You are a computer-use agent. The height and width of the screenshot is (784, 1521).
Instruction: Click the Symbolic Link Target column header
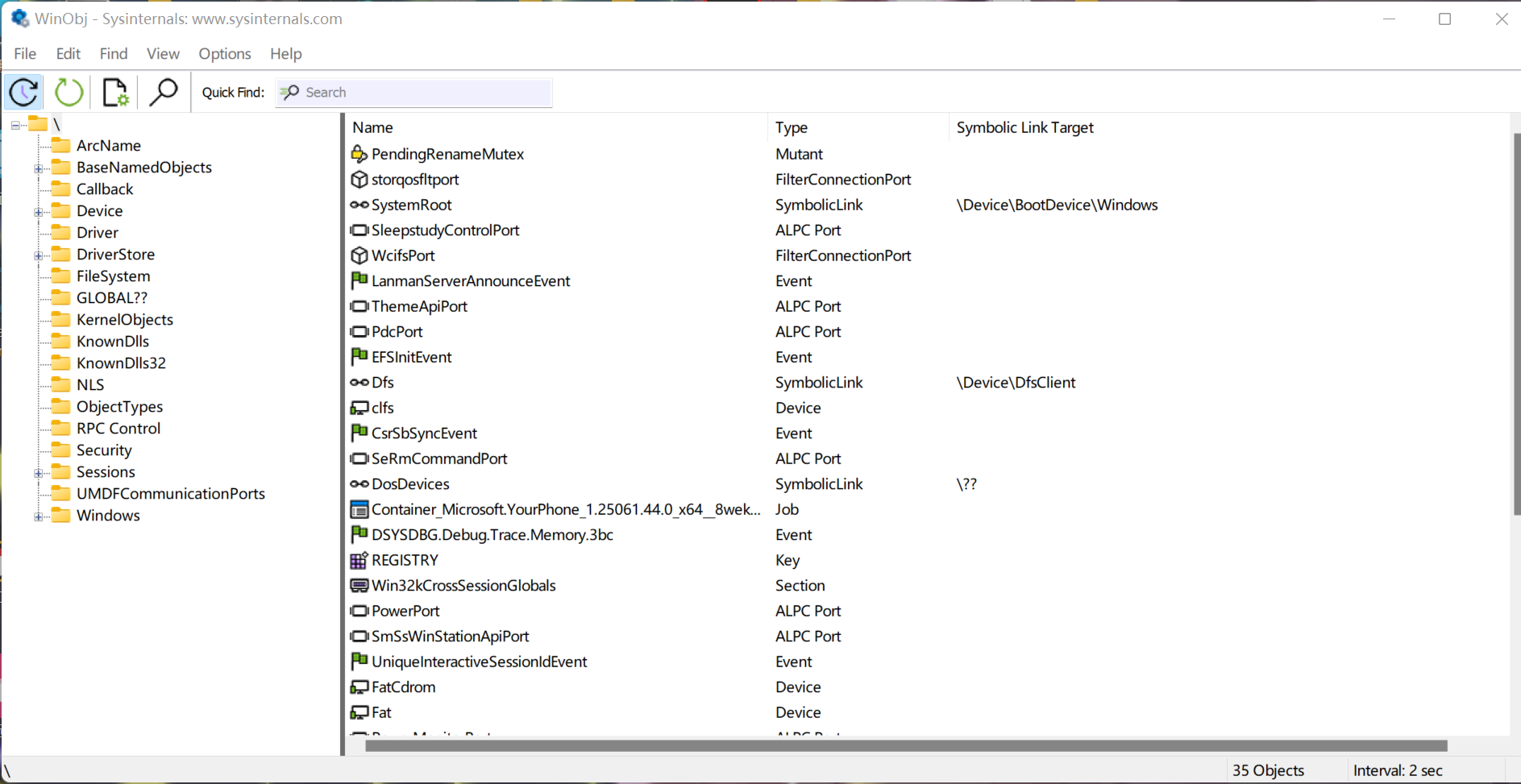(1024, 127)
